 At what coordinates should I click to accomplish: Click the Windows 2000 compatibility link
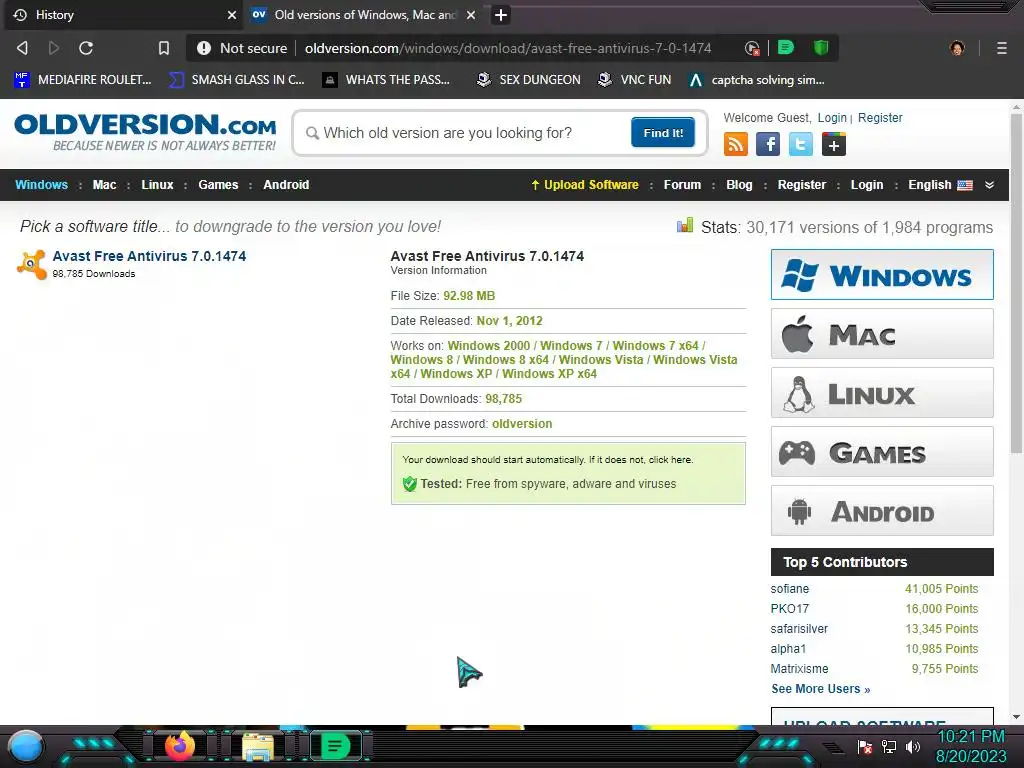point(488,345)
